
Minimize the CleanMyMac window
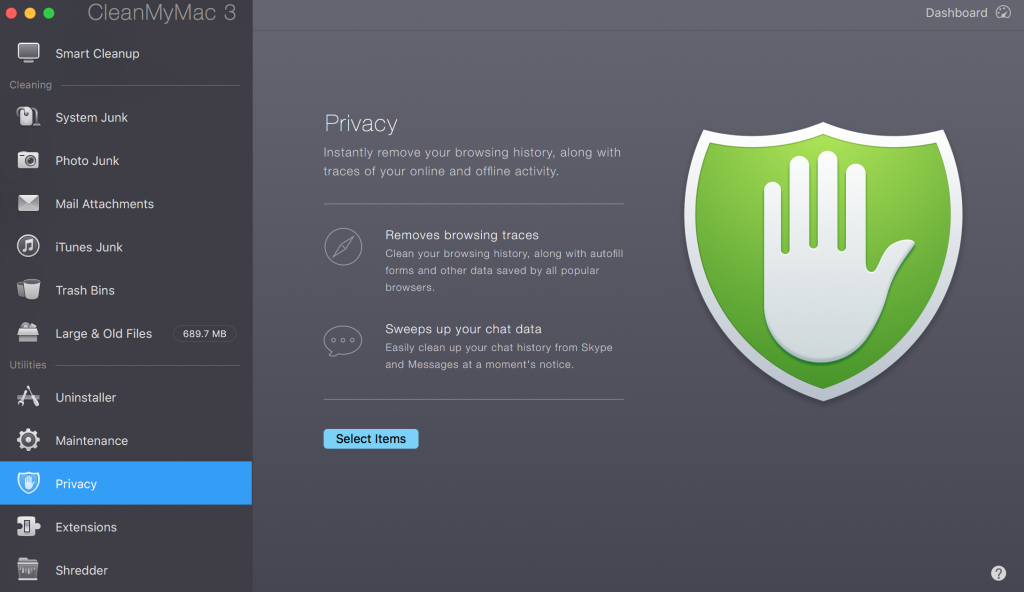[30, 12]
